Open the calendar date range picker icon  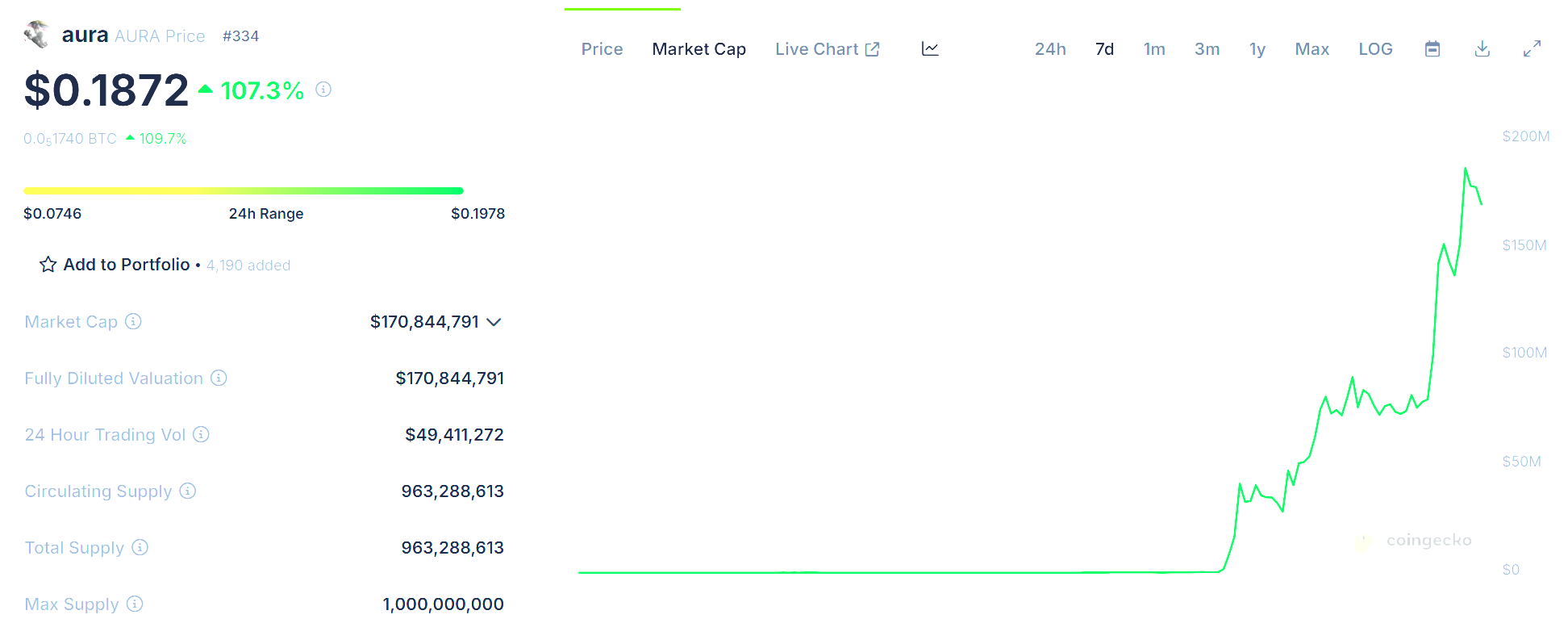[x=1432, y=49]
